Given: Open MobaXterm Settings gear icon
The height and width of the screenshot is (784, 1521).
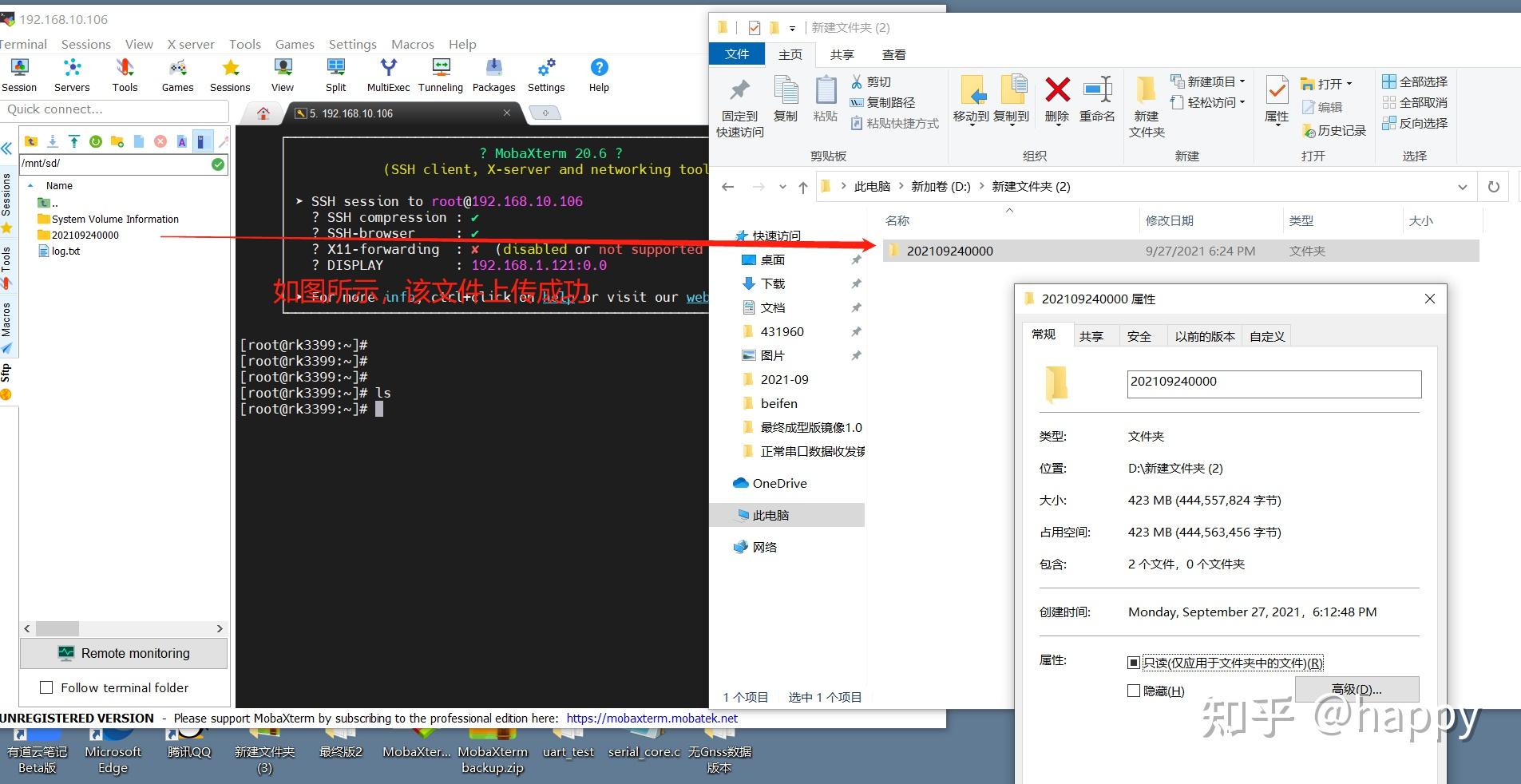Looking at the screenshot, I should pos(546,75).
